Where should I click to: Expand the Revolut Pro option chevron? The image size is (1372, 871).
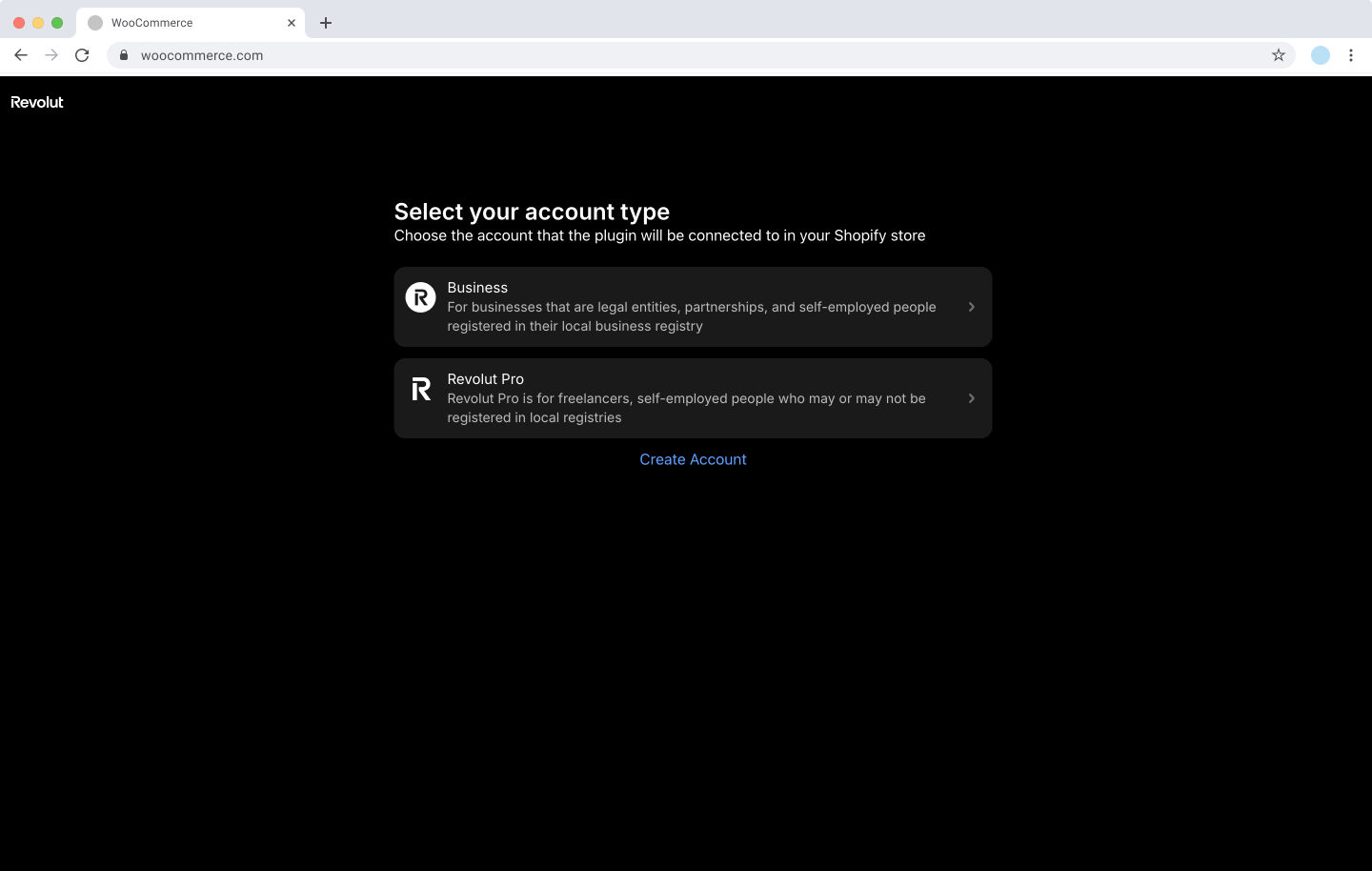971,398
